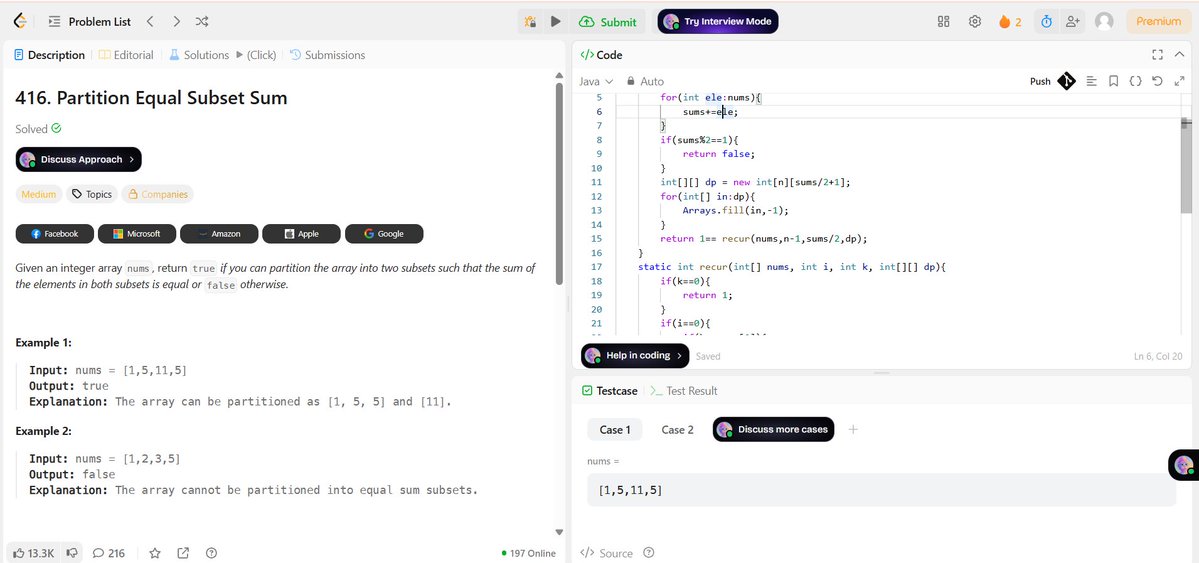Viewport: 1199px width, 563px height.
Task: Open the profile avatar menu
Action: pyautogui.click(x=1104, y=21)
